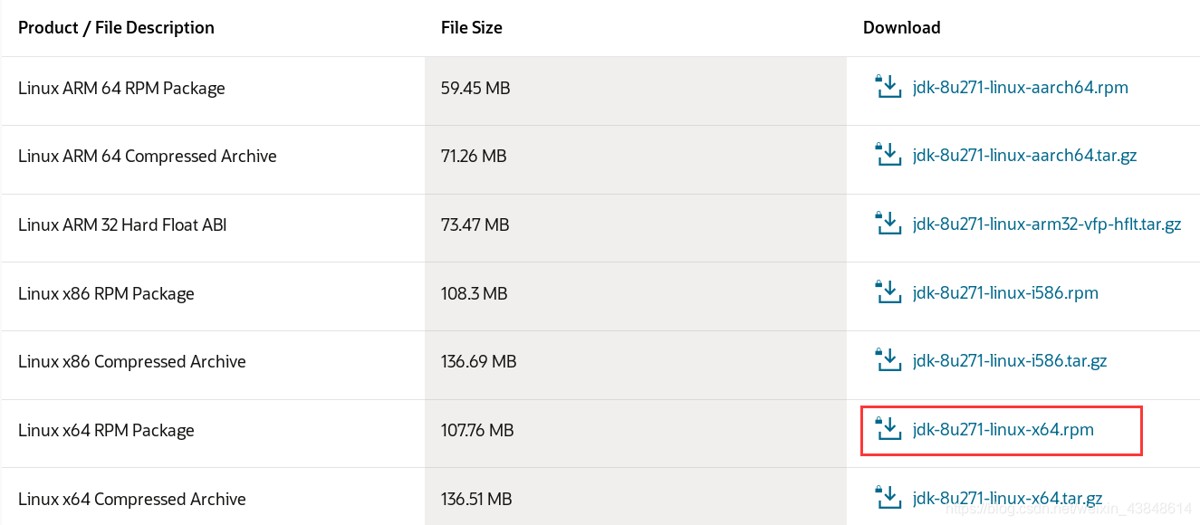The height and width of the screenshot is (525, 1200).
Task: Download jdk-8u271-linux-i586.rpm package
Action: click(x=1005, y=293)
